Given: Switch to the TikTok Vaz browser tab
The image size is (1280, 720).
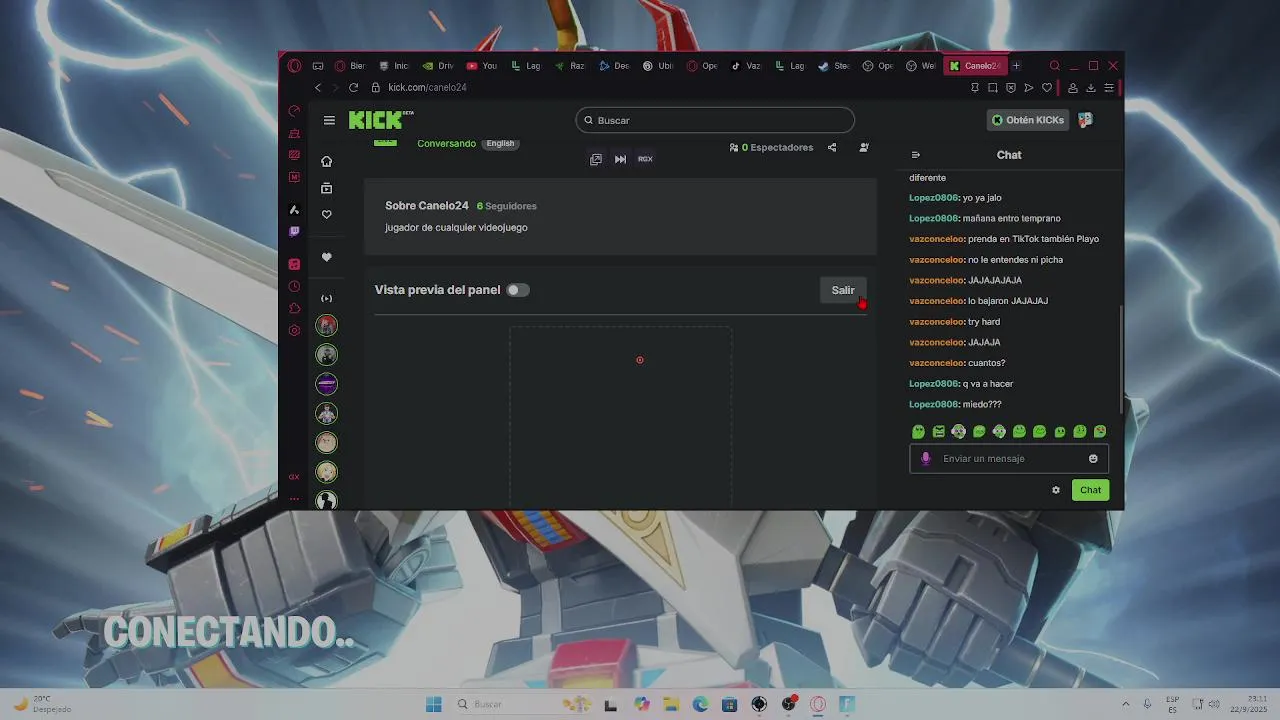Looking at the screenshot, I should [746, 66].
